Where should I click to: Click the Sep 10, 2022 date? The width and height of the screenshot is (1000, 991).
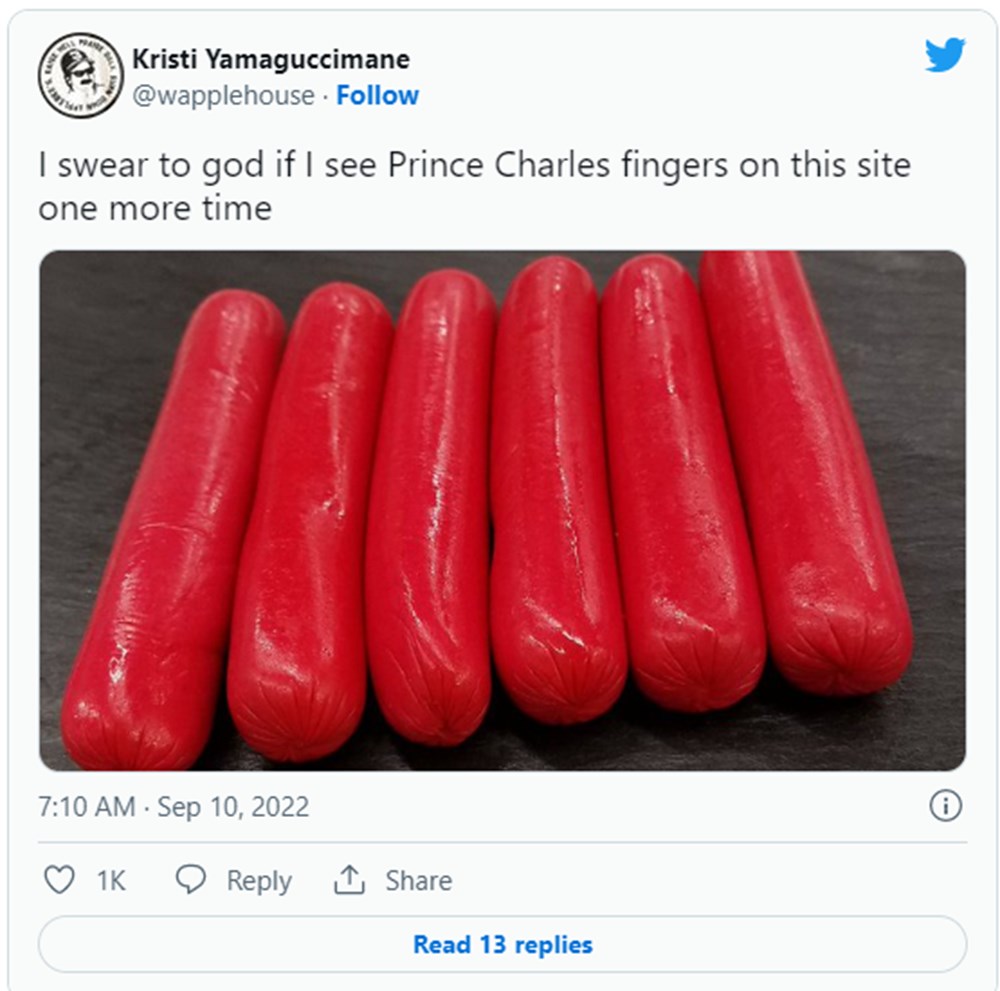pos(233,807)
